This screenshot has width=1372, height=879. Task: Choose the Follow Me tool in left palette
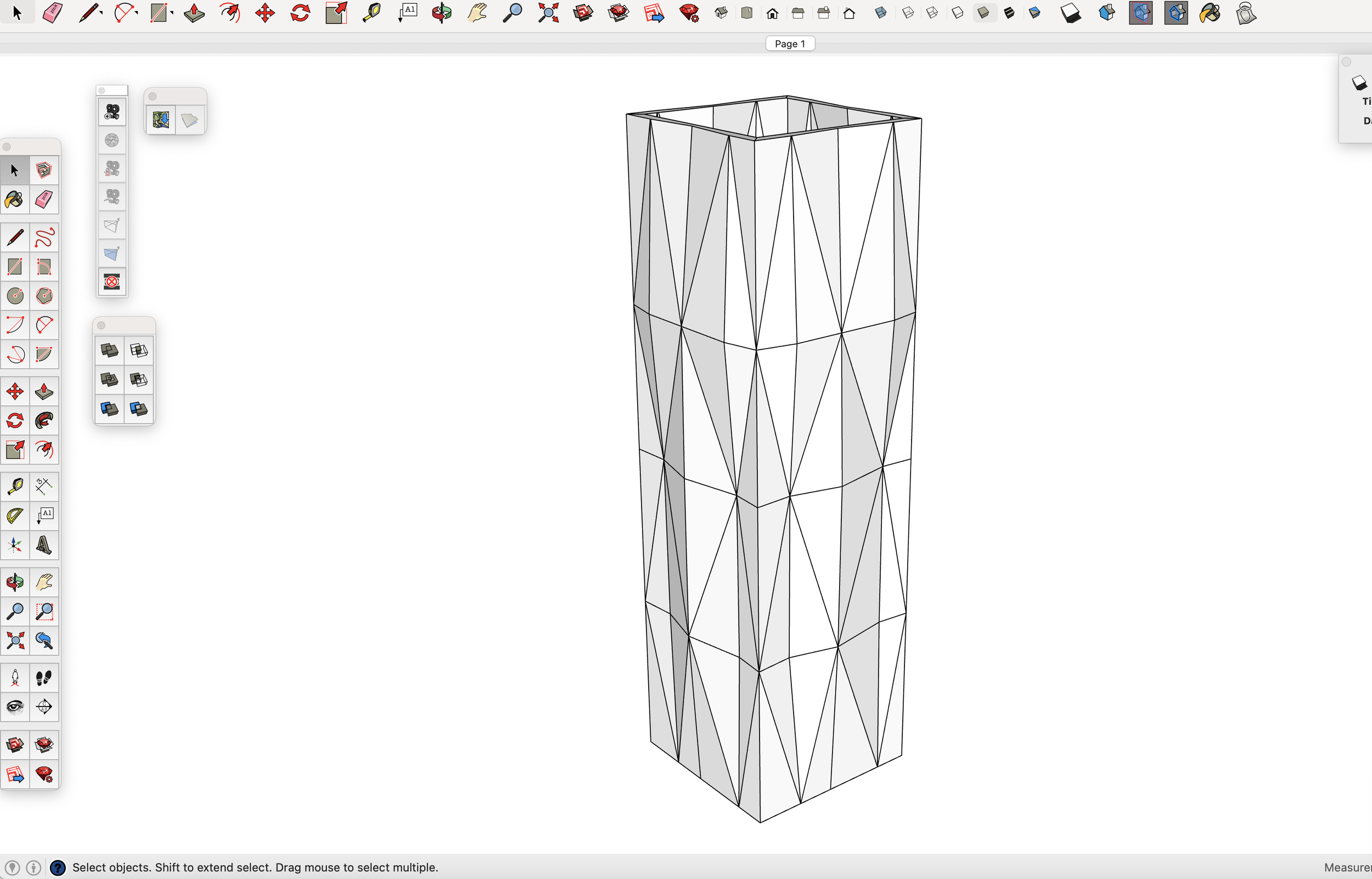44,421
